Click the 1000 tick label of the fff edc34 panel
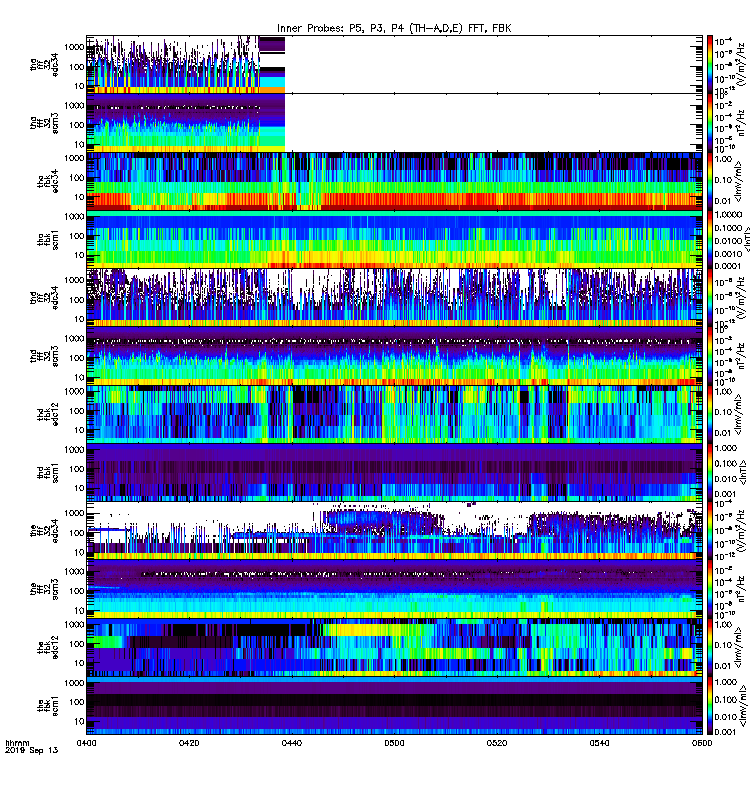Screen dimensions: 750x800 point(74,513)
